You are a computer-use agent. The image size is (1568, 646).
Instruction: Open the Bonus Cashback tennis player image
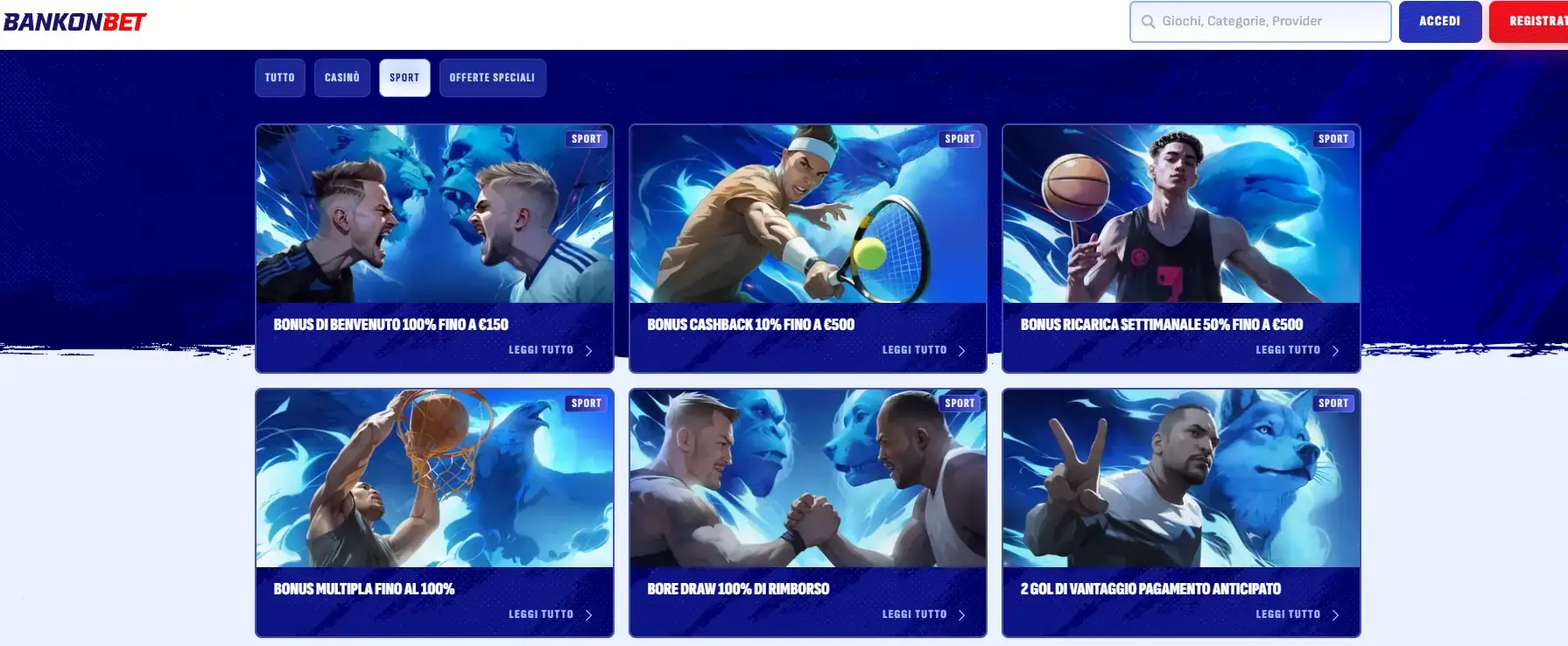click(x=808, y=214)
